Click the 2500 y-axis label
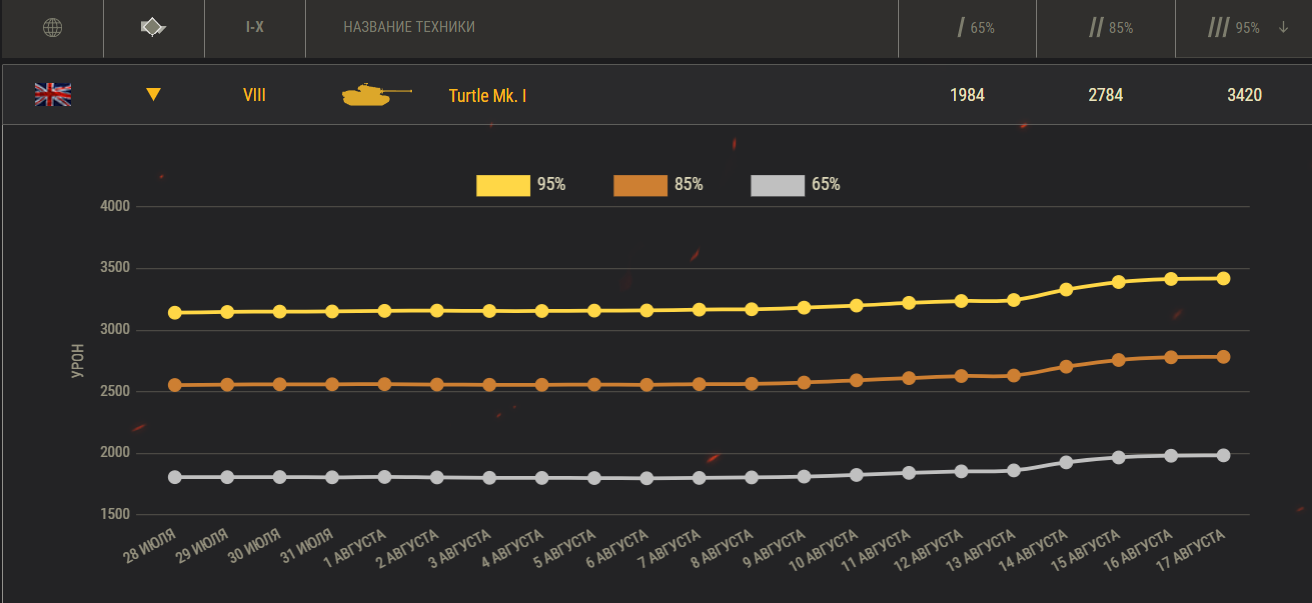Image resolution: width=1312 pixels, height=603 pixels. 116,391
